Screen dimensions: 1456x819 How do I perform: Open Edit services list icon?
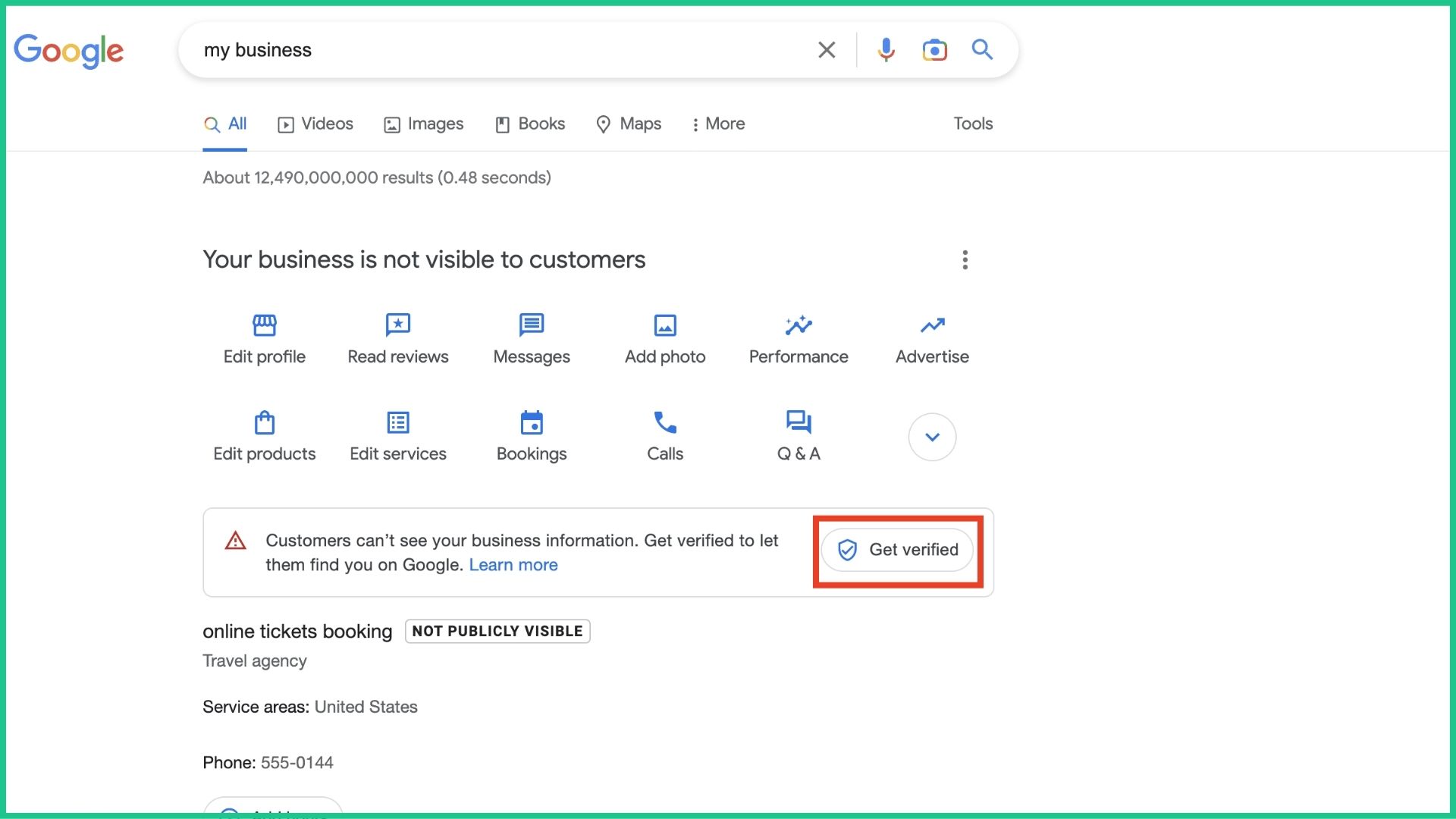pyautogui.click(x=398, y=422)
